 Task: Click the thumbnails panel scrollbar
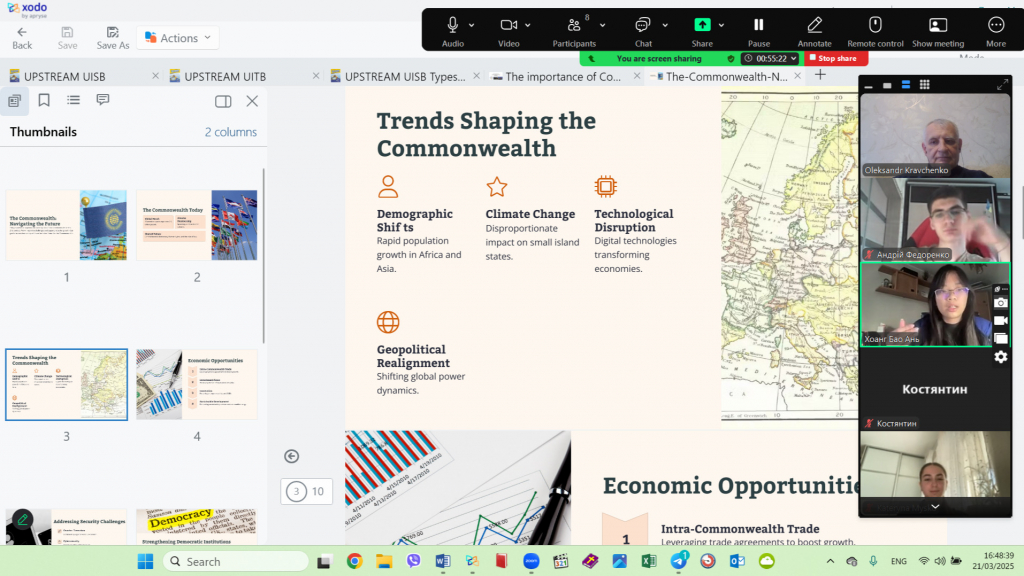pos(264,255)
